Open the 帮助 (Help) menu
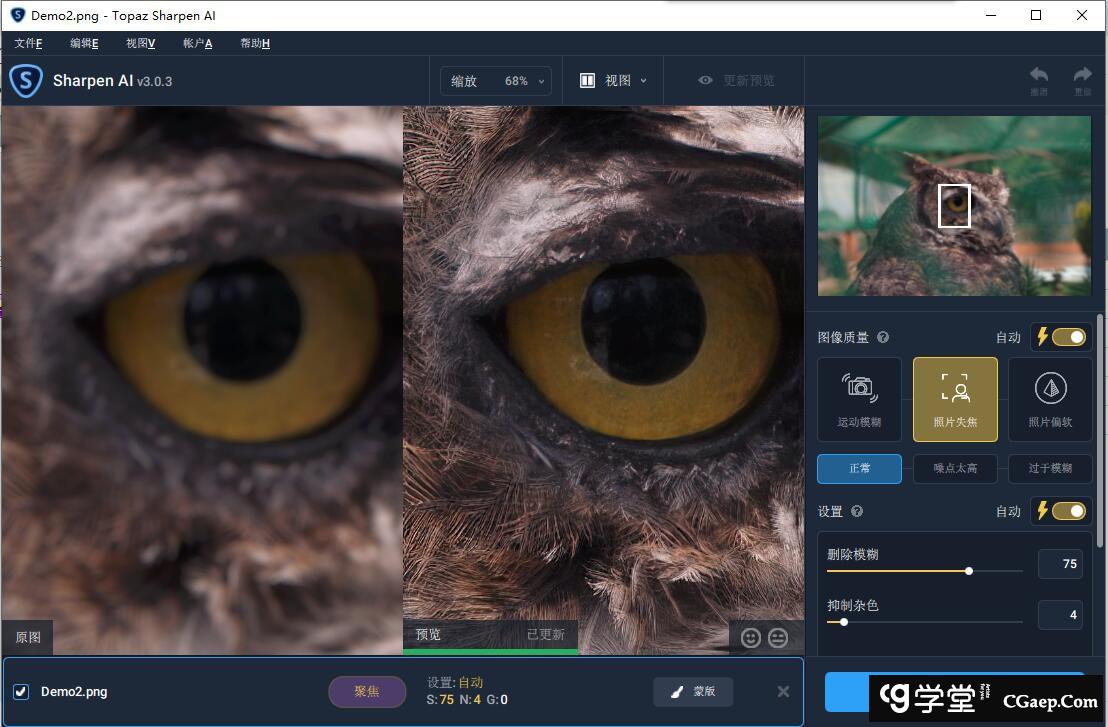Viewport: 1108px width, 727px height. [x=254, y=43]
